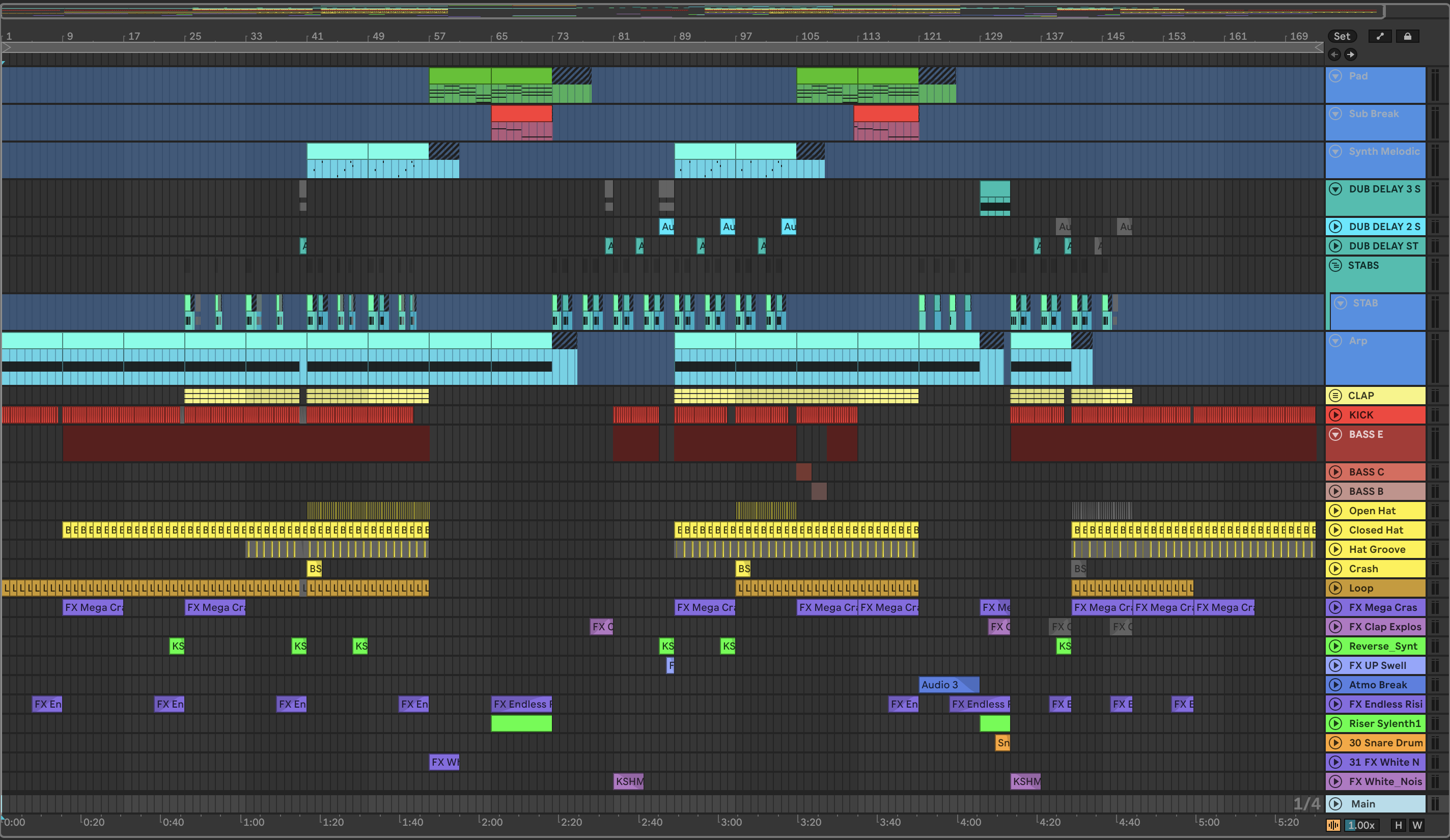Unfold the Pad track
The height and width of the screenshot is (840, 1450).
point(1335,76)
